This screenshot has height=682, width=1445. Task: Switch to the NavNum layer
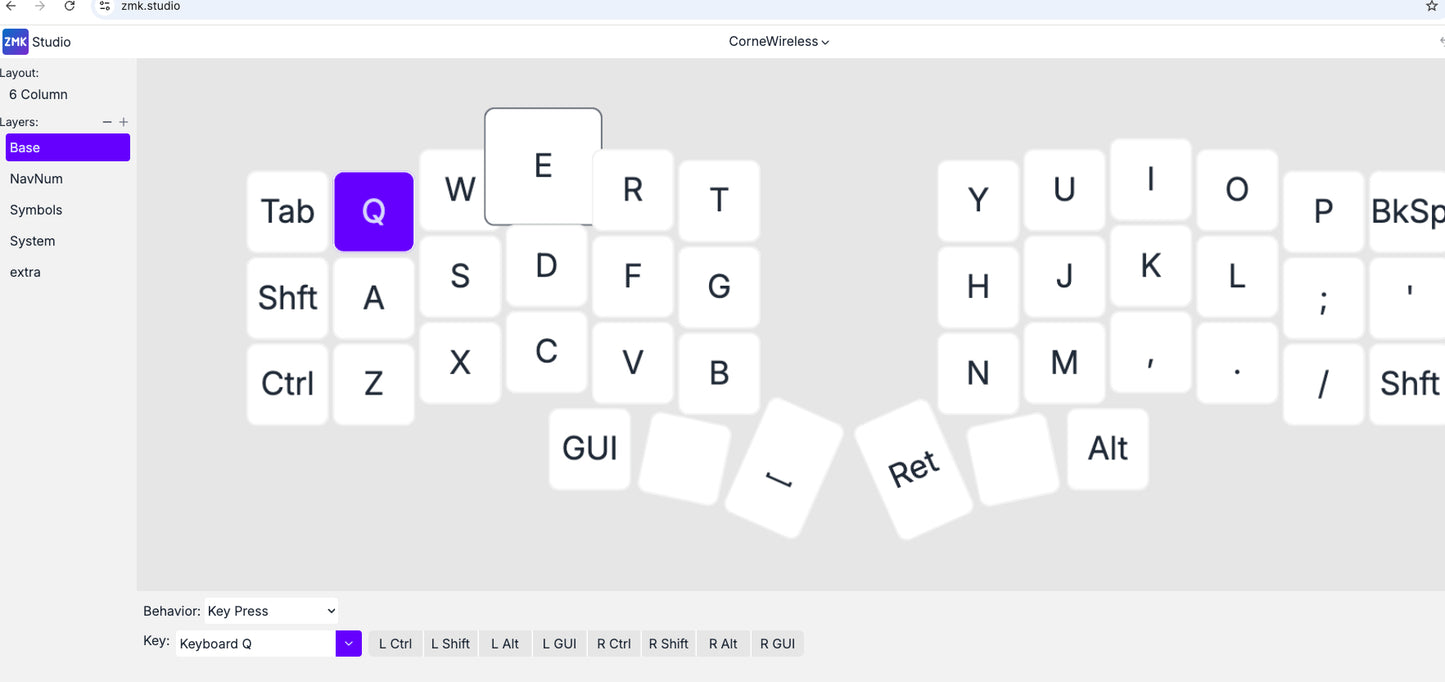(36, 178)
